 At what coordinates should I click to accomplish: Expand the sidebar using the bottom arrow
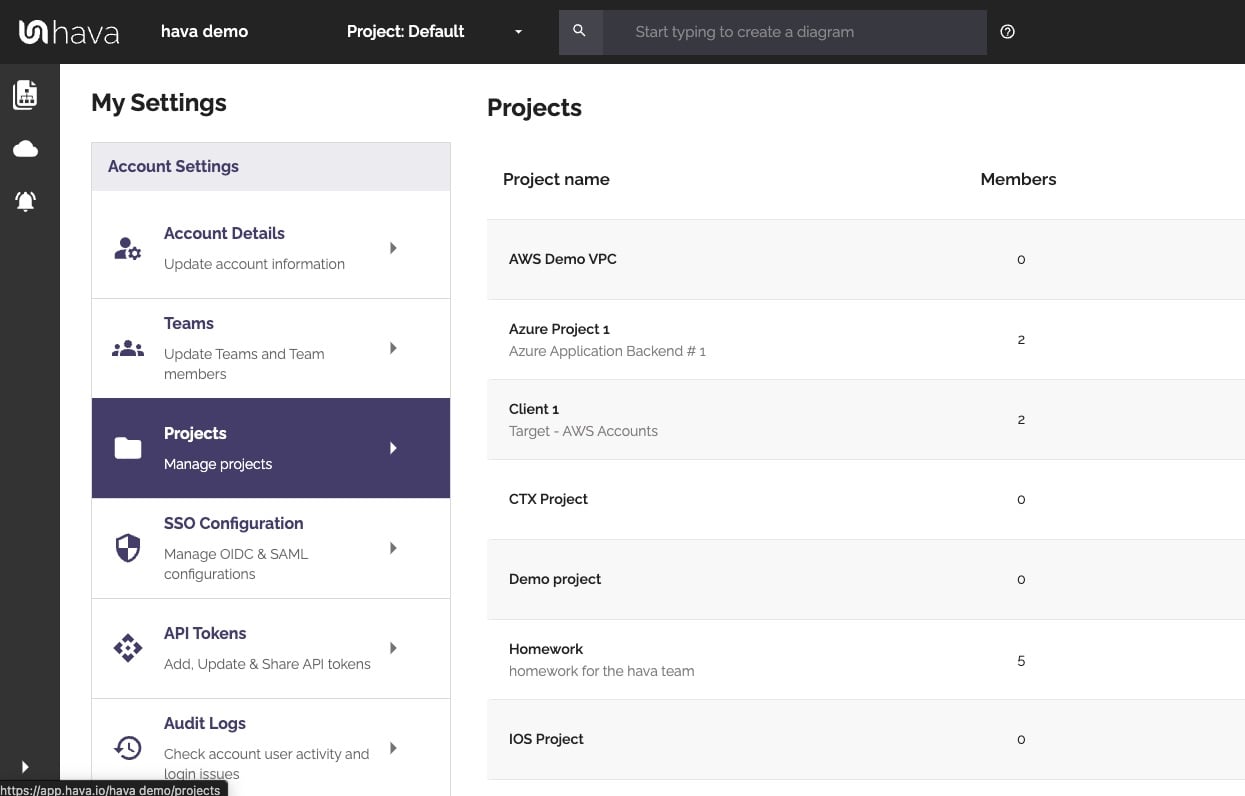click(x=24, y=767)
